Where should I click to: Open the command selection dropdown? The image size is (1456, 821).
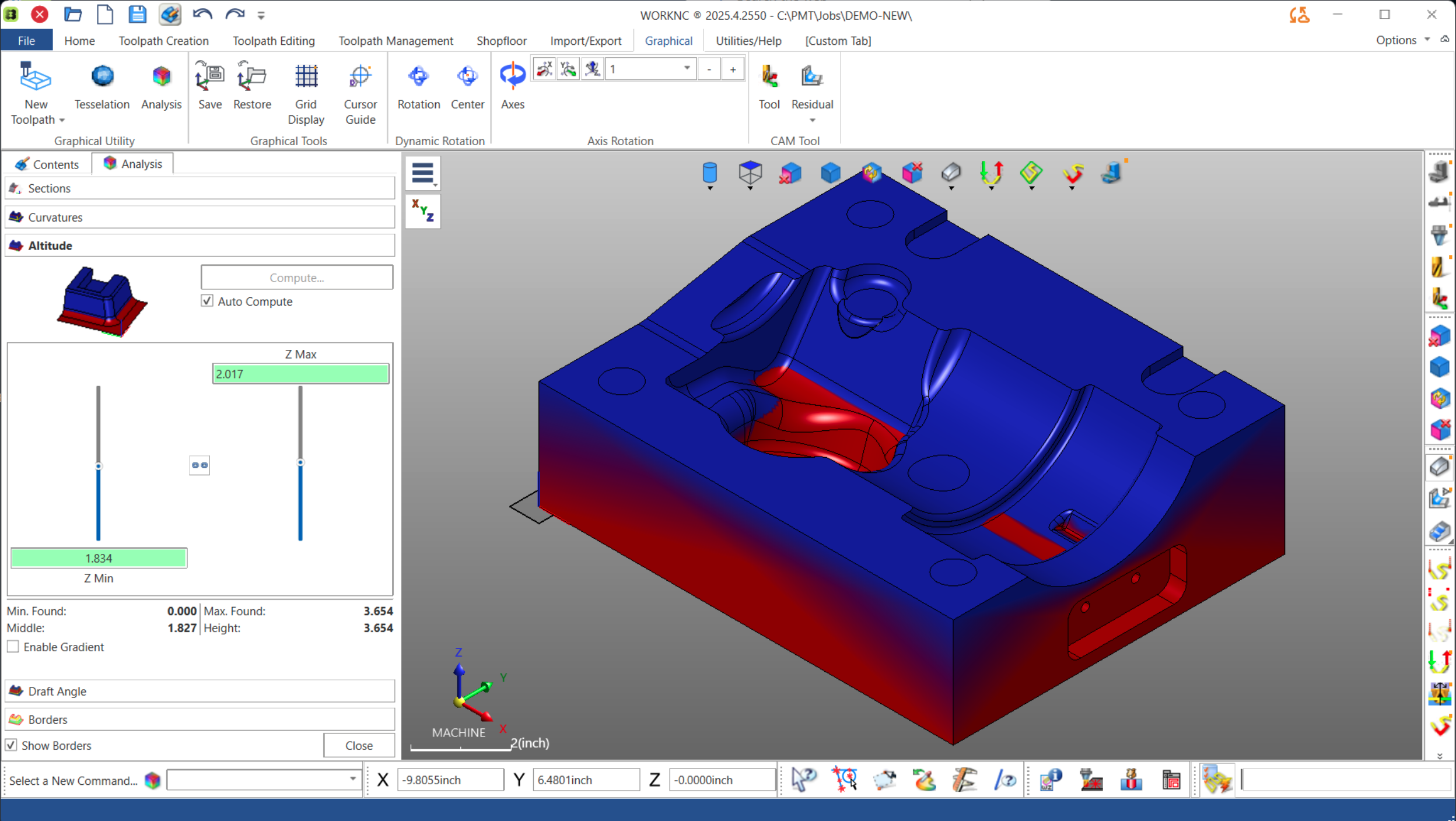point(352,780)
